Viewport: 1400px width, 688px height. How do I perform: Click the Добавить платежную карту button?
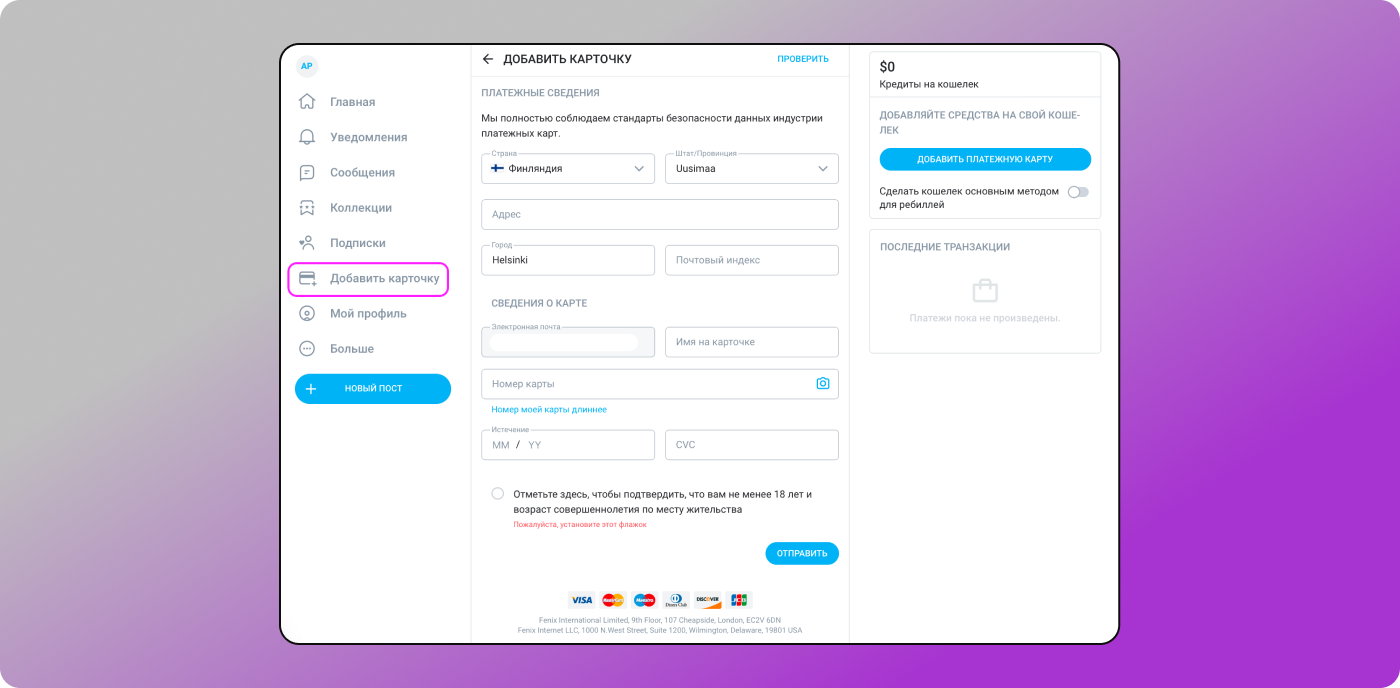pyautogui.click(x=985, y=159)
